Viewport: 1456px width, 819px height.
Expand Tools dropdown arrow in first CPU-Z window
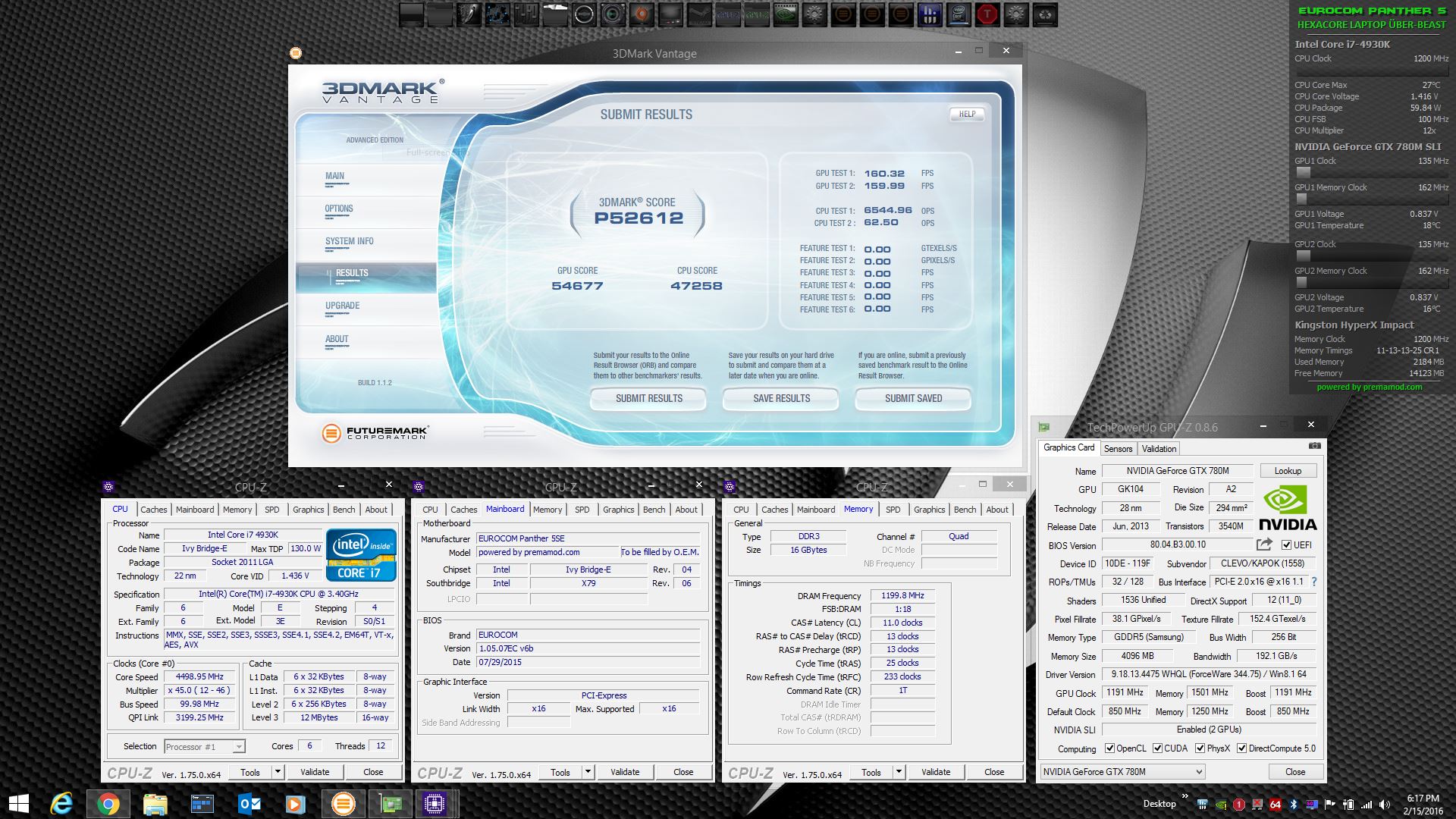coord(278,772)
